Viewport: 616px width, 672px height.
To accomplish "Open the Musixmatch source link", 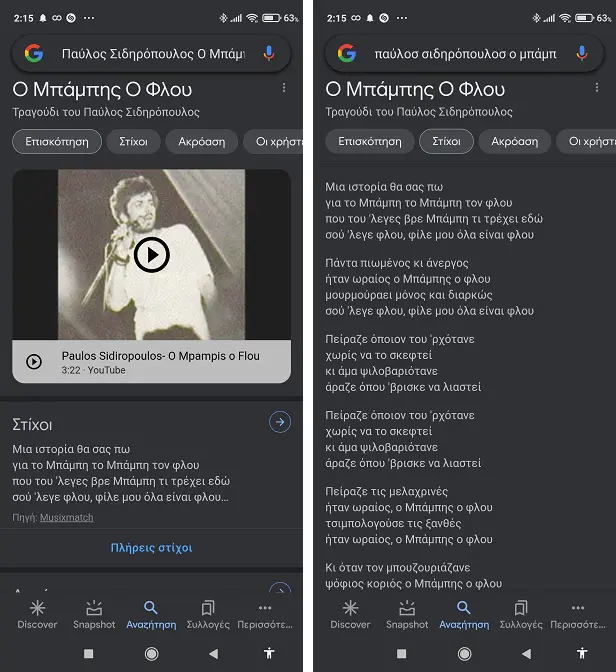I will point(66,518).
